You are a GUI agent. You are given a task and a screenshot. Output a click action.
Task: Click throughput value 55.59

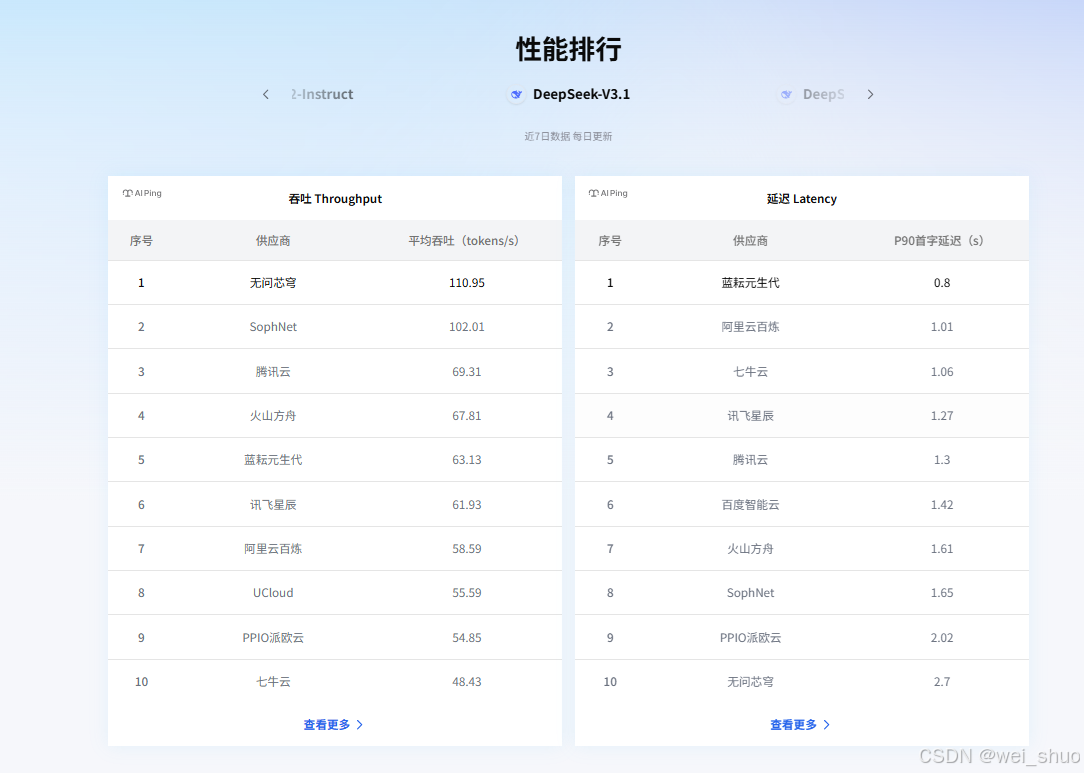click(x=467, y=593)
